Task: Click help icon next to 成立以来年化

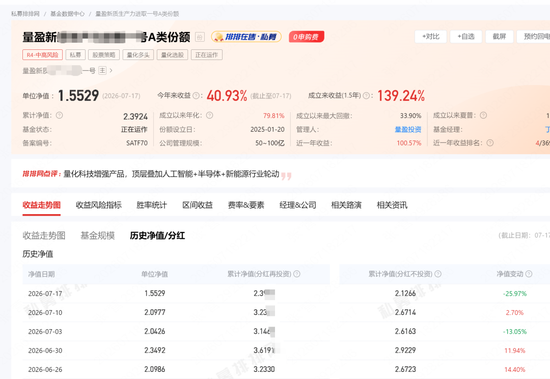Action: 209,115
